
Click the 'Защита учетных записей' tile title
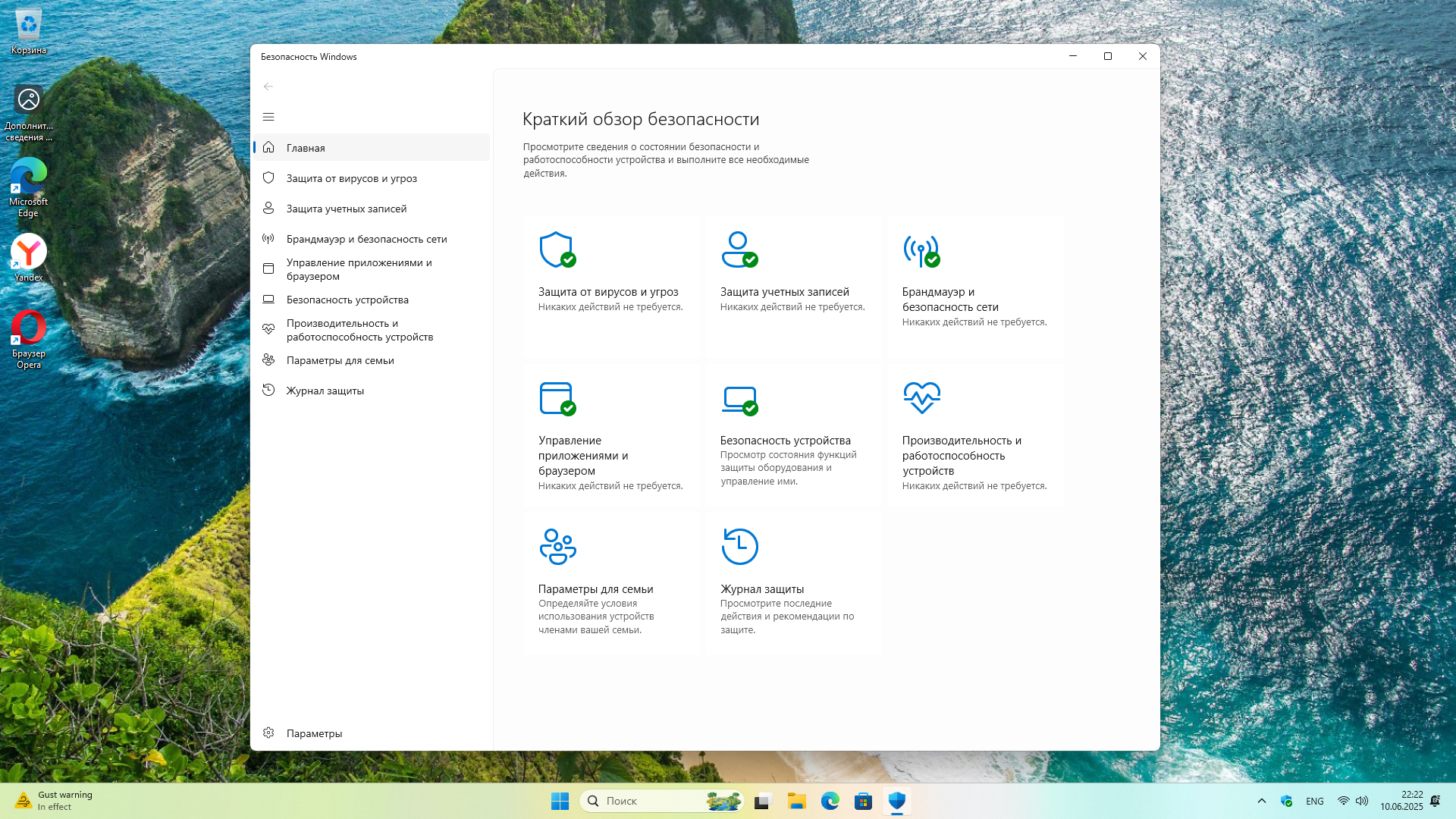pos(784,292)
